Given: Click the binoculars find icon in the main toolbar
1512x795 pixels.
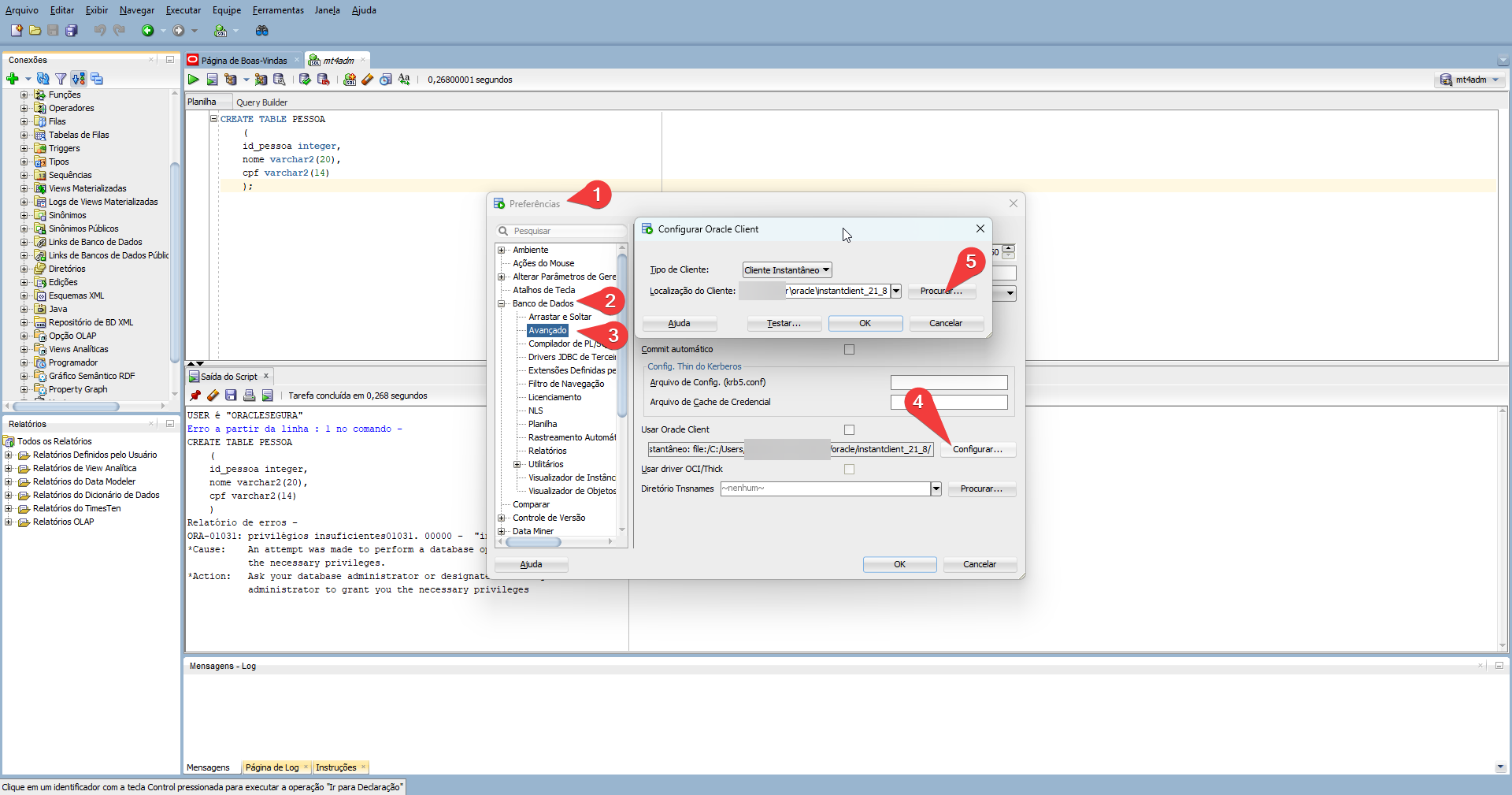Looking at the screenshot, I should [262, 31].
